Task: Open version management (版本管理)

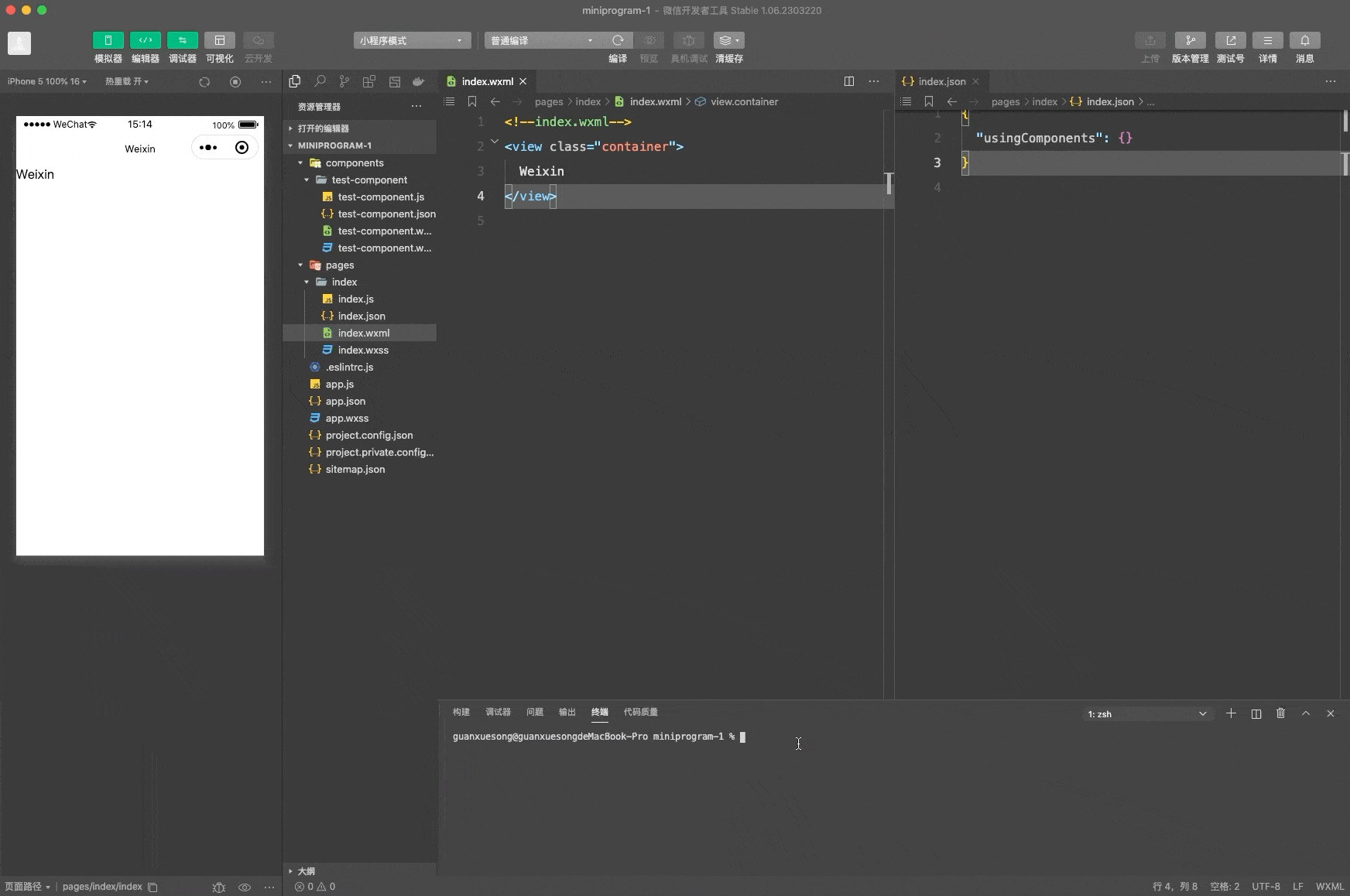Action: coord(1191,40)
